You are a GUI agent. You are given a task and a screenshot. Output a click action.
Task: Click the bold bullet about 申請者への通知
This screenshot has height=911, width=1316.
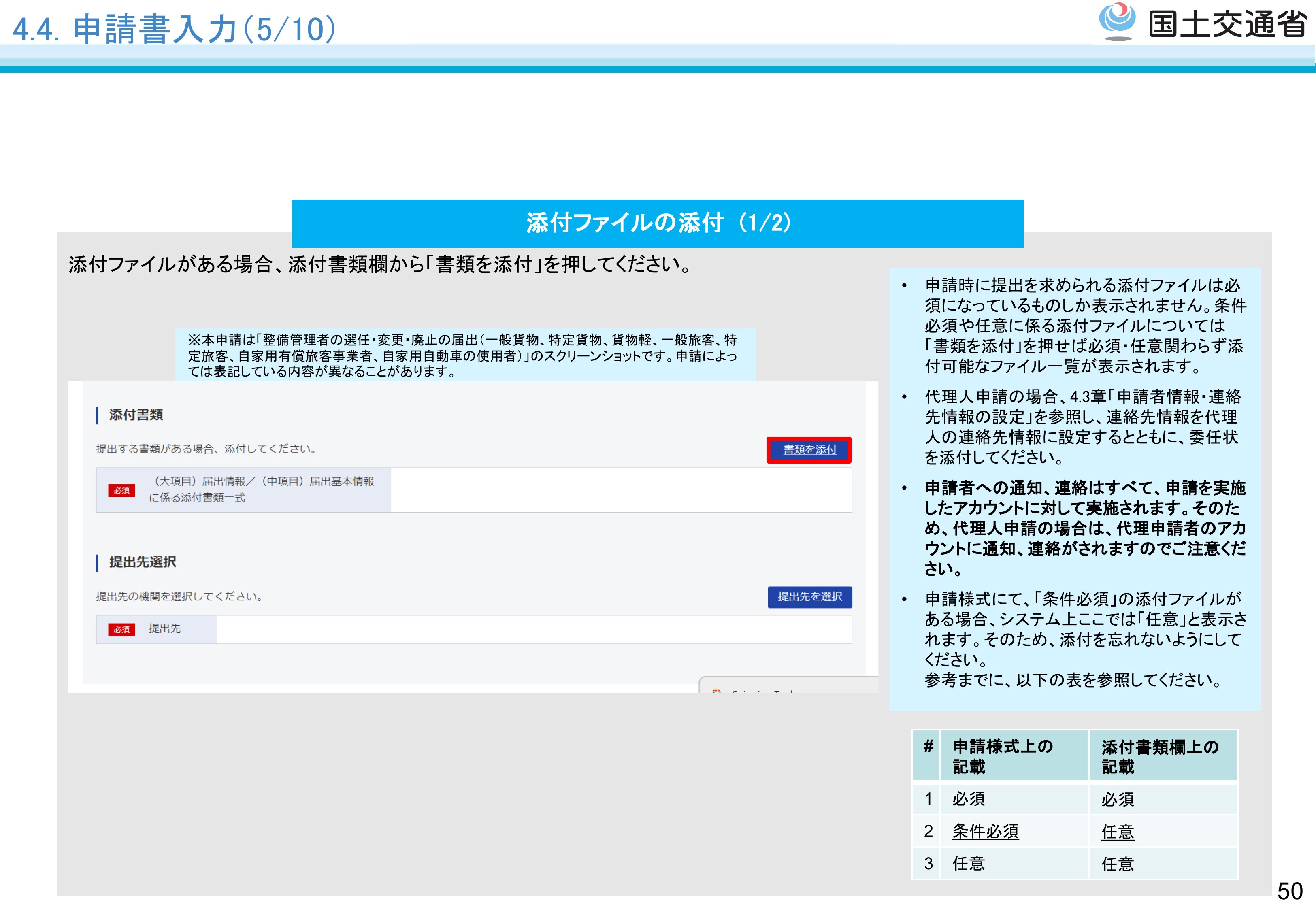tap(1084, 528)
